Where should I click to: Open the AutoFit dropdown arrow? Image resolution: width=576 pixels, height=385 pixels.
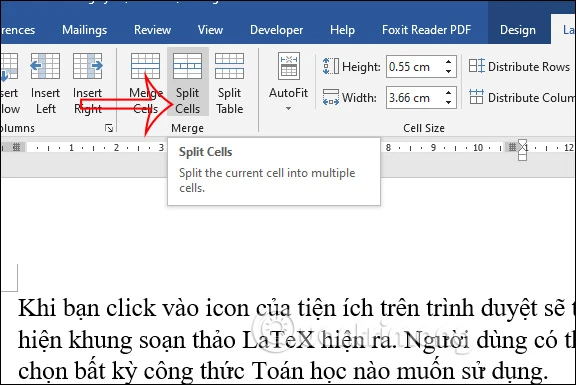[x=288, y=108]
